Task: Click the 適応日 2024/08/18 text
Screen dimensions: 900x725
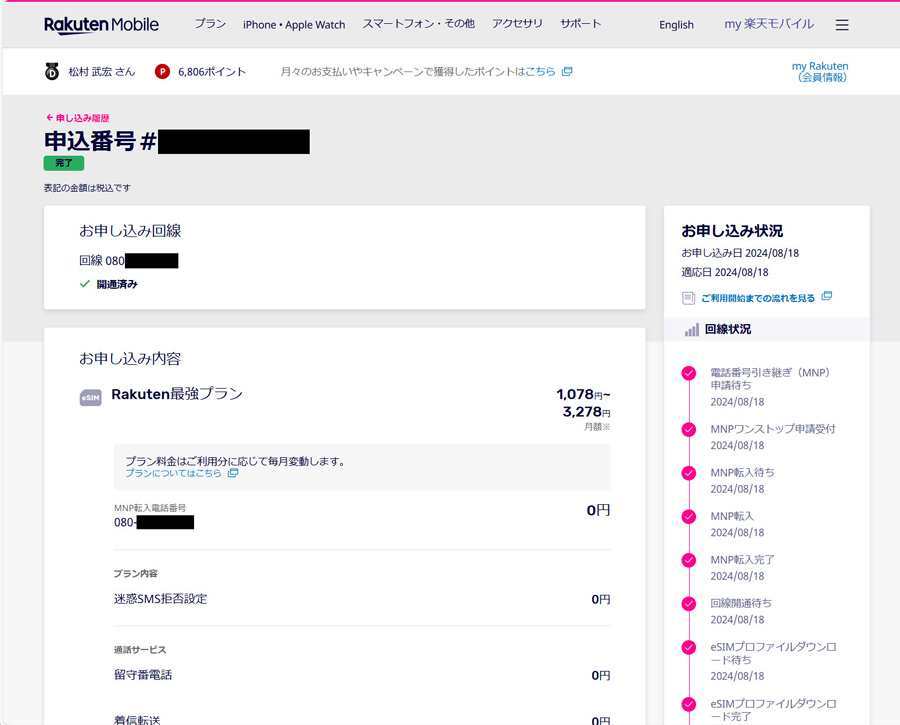Action: pyautogui.click(x=725, y=272)
